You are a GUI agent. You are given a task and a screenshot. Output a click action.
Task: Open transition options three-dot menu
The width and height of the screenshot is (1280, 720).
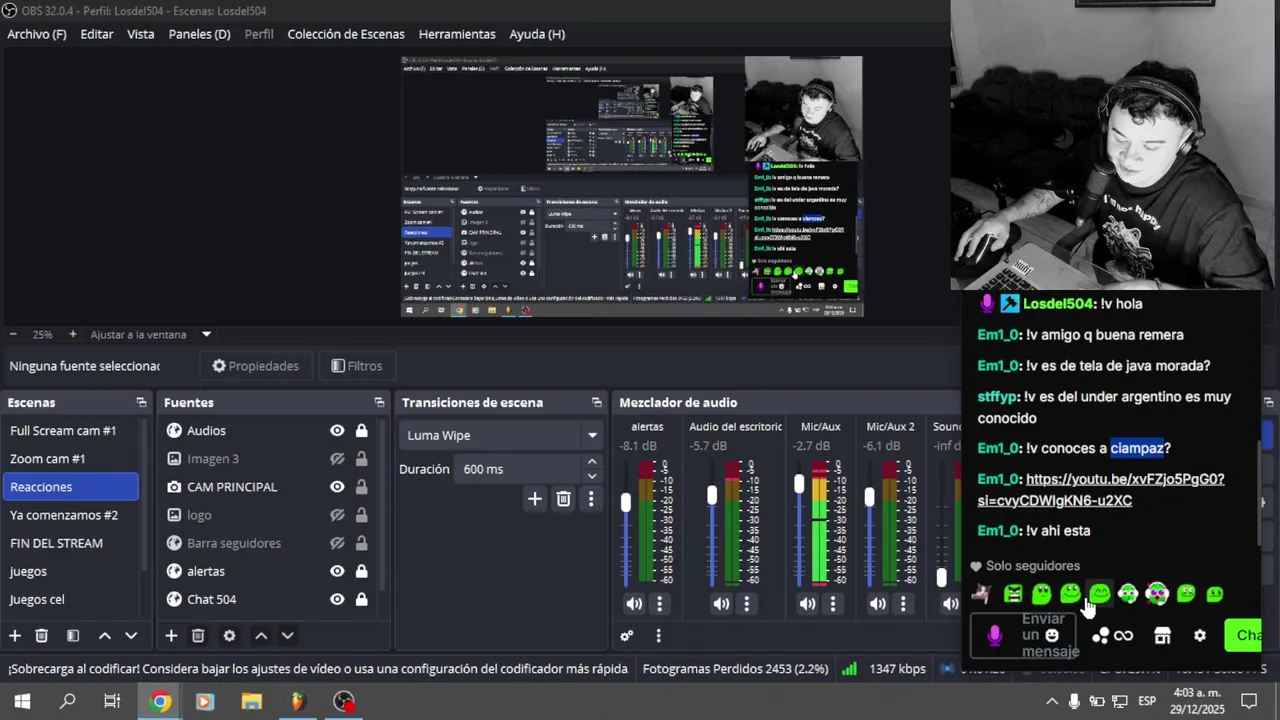[591, 499]
